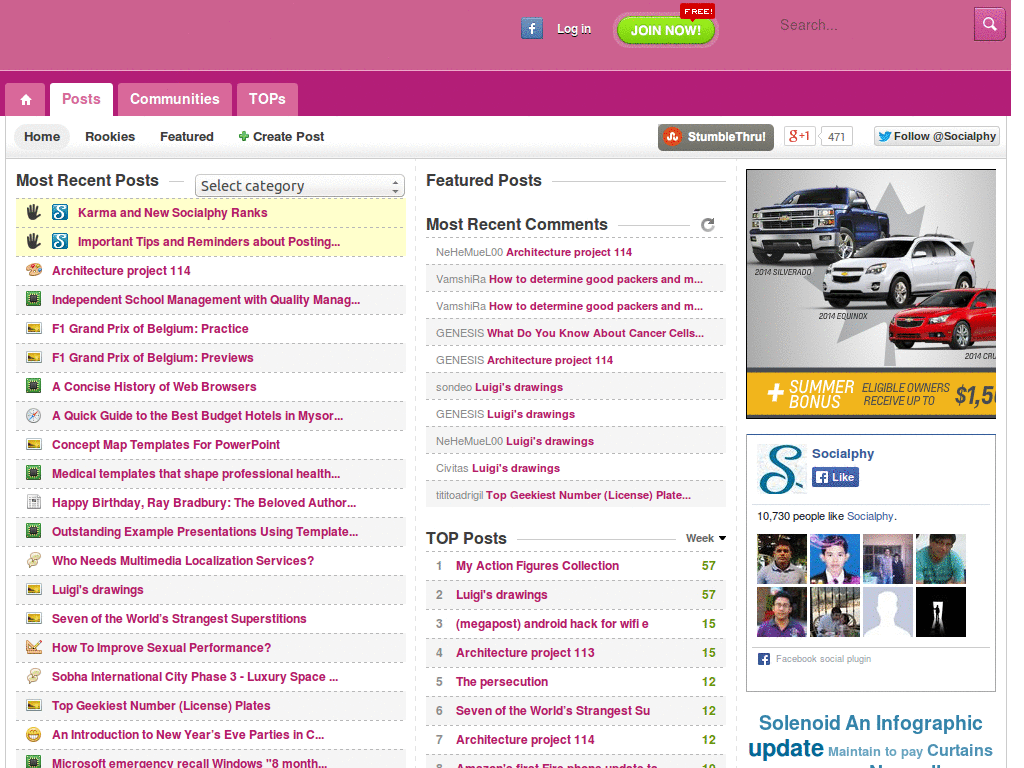This screenshot has height=768, width=1024.
Task: Click the Twitter bird icon
Action: click(x=885, y=136)
